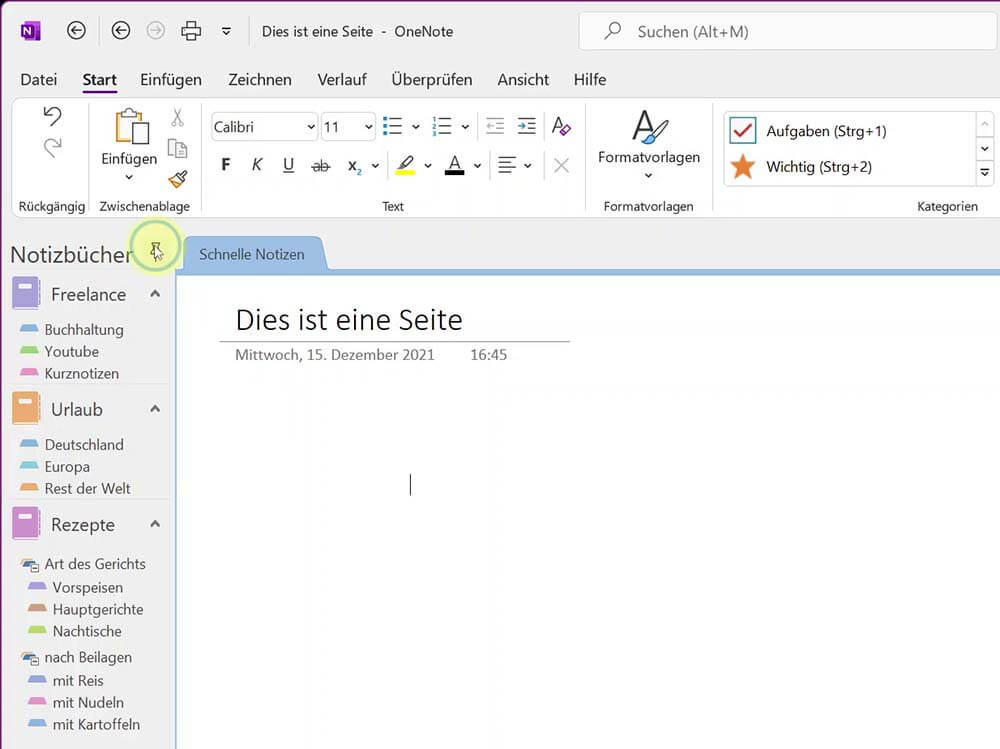The width and height of the screenshot is (1000, 749).
Task: Select the format painter brush
Action: pyautogui.click(x=177, y=179)
